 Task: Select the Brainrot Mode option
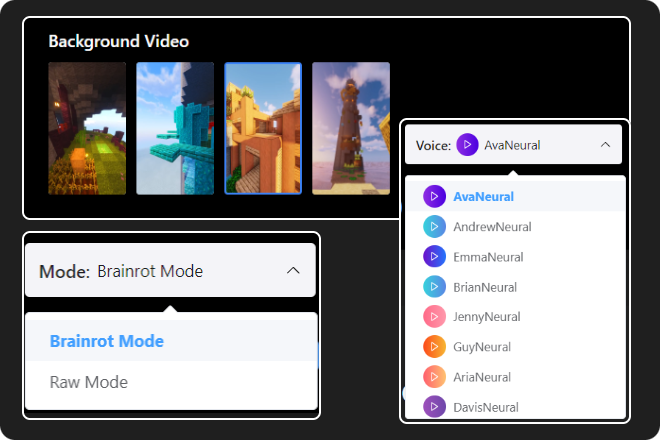click(171, 341)
